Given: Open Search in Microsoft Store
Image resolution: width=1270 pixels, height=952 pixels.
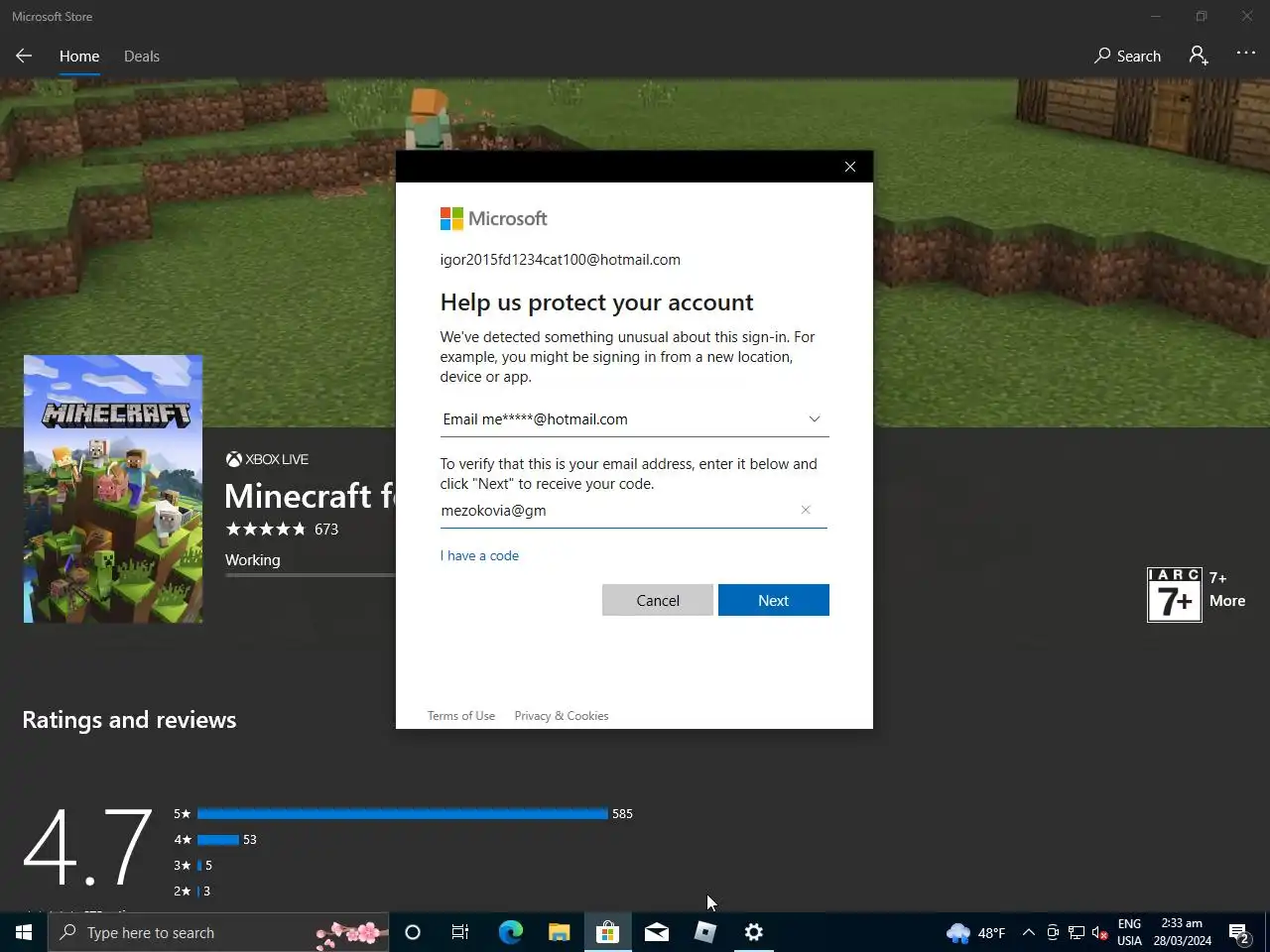Looking at the screenshot, I should (1127, 57).
